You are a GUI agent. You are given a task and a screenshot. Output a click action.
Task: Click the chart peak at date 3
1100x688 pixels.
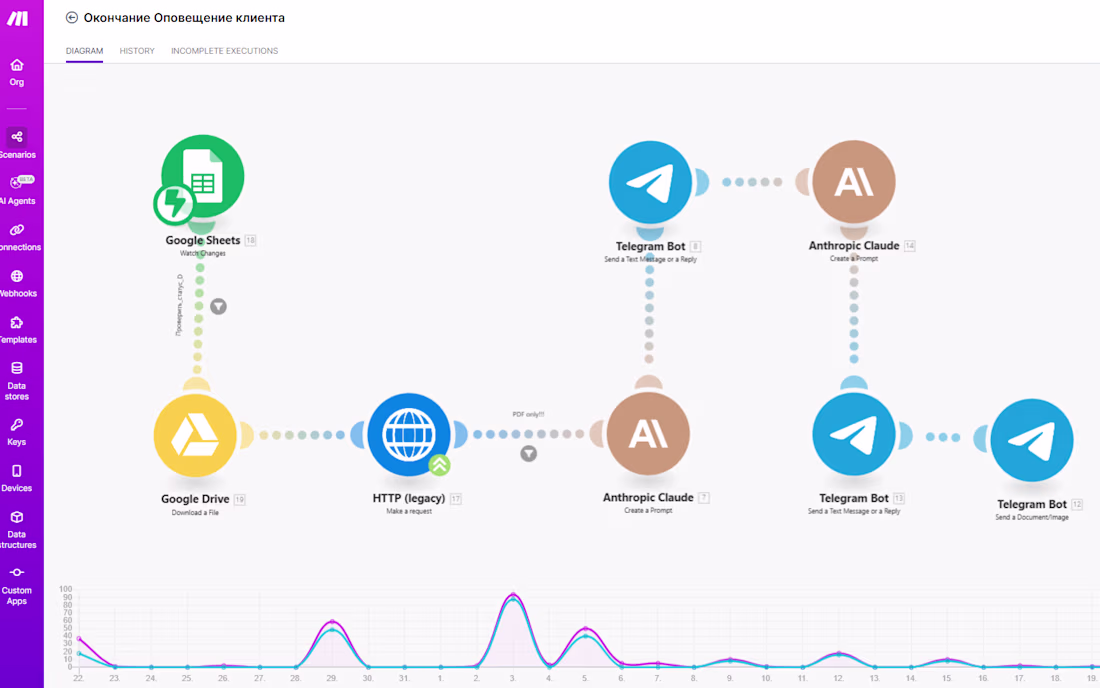513,595
